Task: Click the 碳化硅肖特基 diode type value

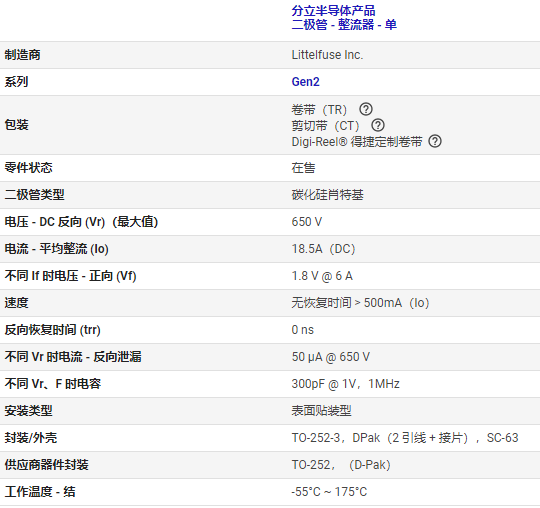Action: (328, 195)
